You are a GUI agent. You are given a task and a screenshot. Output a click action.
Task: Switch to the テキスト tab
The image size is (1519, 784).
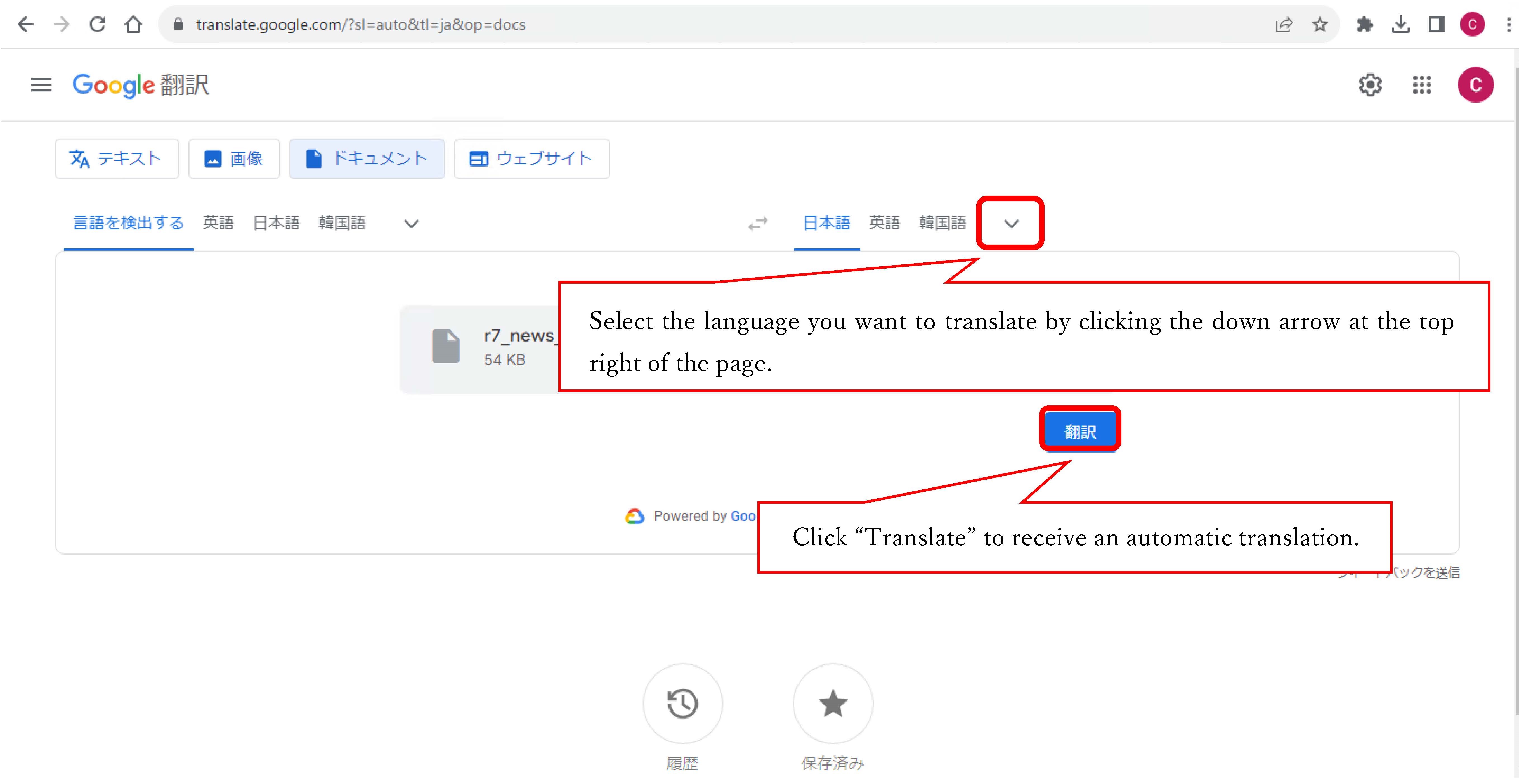coord(117,158)
